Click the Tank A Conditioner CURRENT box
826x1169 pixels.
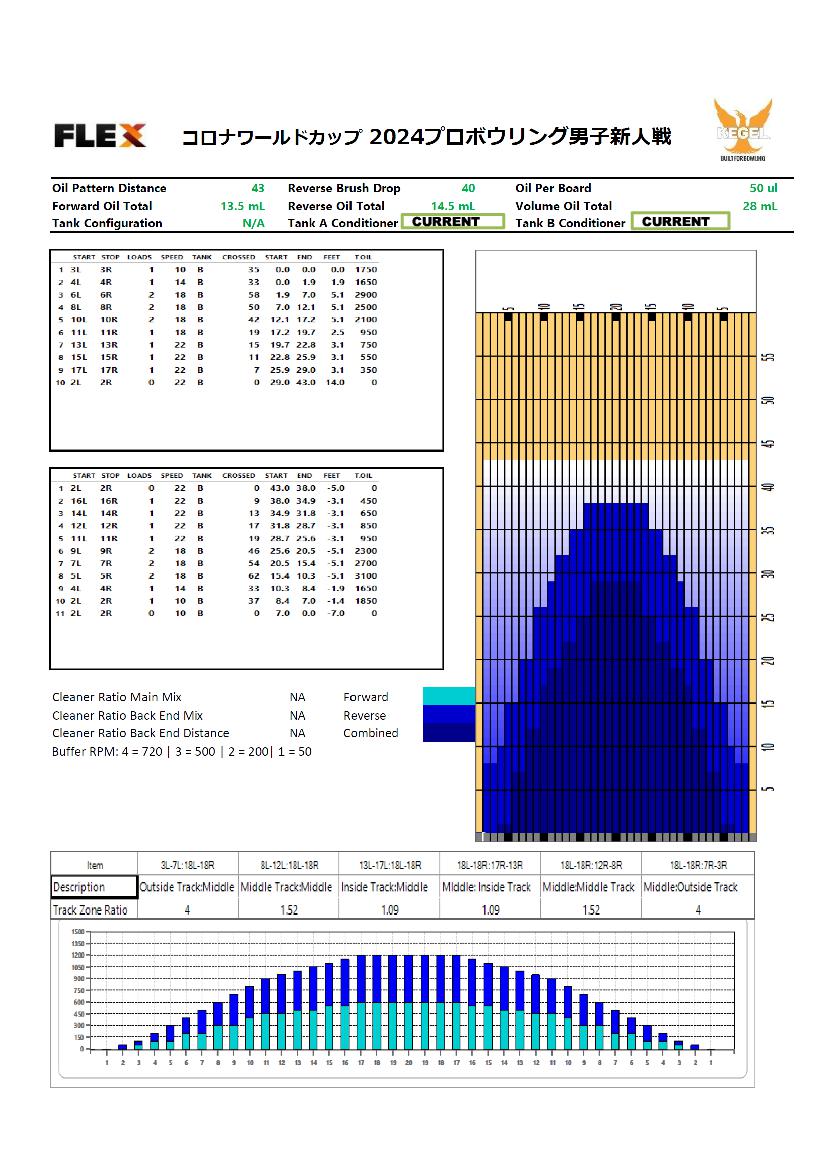click(453, 221)
